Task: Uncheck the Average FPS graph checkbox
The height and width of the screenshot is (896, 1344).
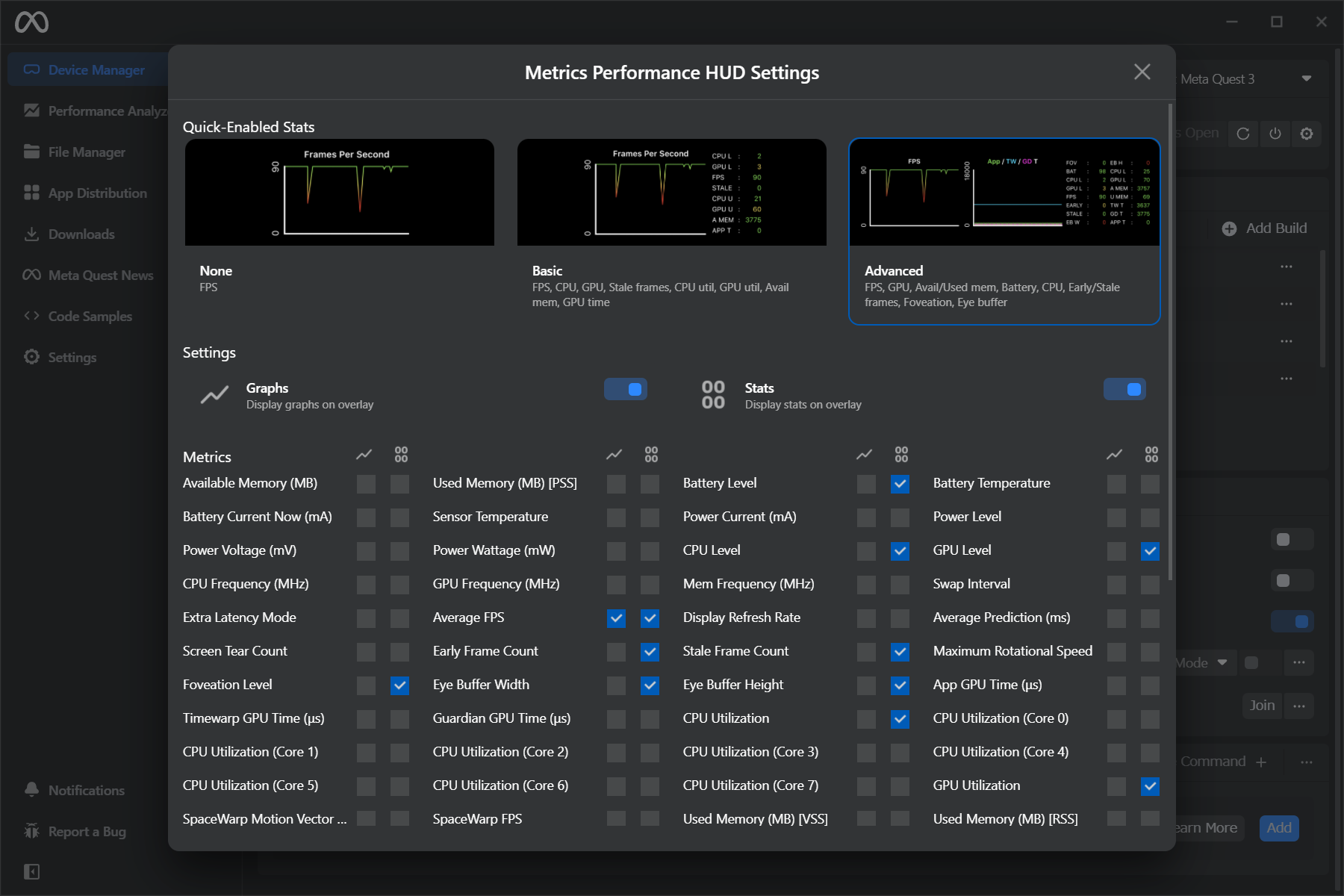Action: pos(616,618)
